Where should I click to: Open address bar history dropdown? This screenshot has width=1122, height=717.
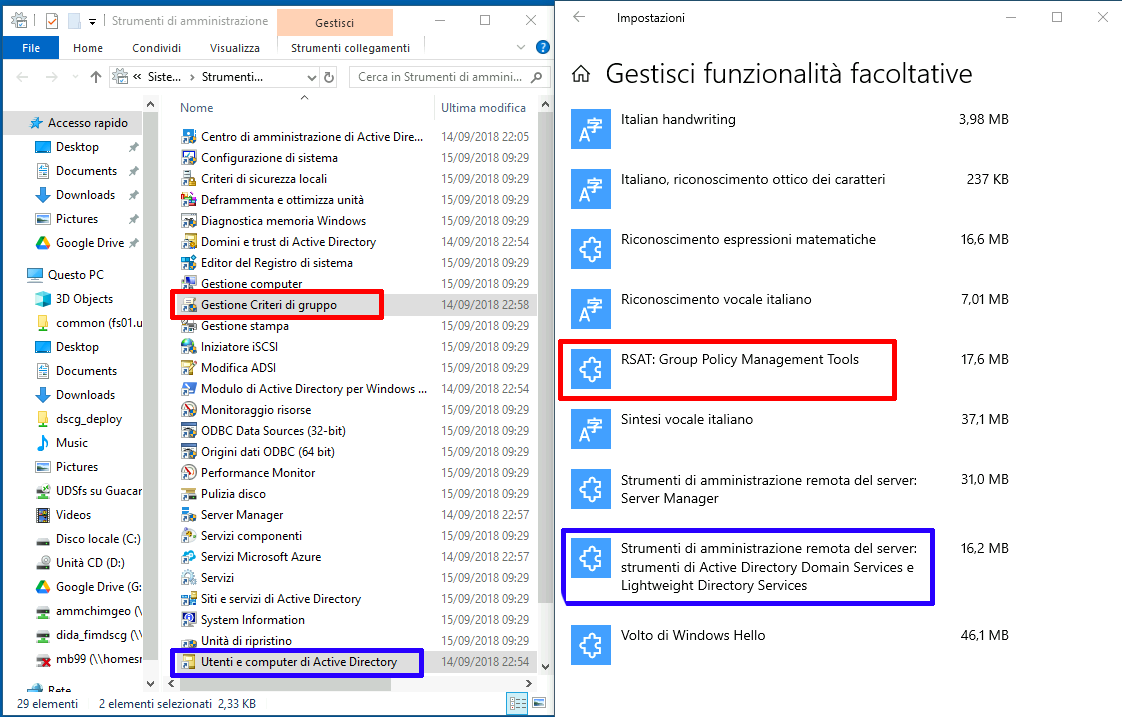click(312, 77)
